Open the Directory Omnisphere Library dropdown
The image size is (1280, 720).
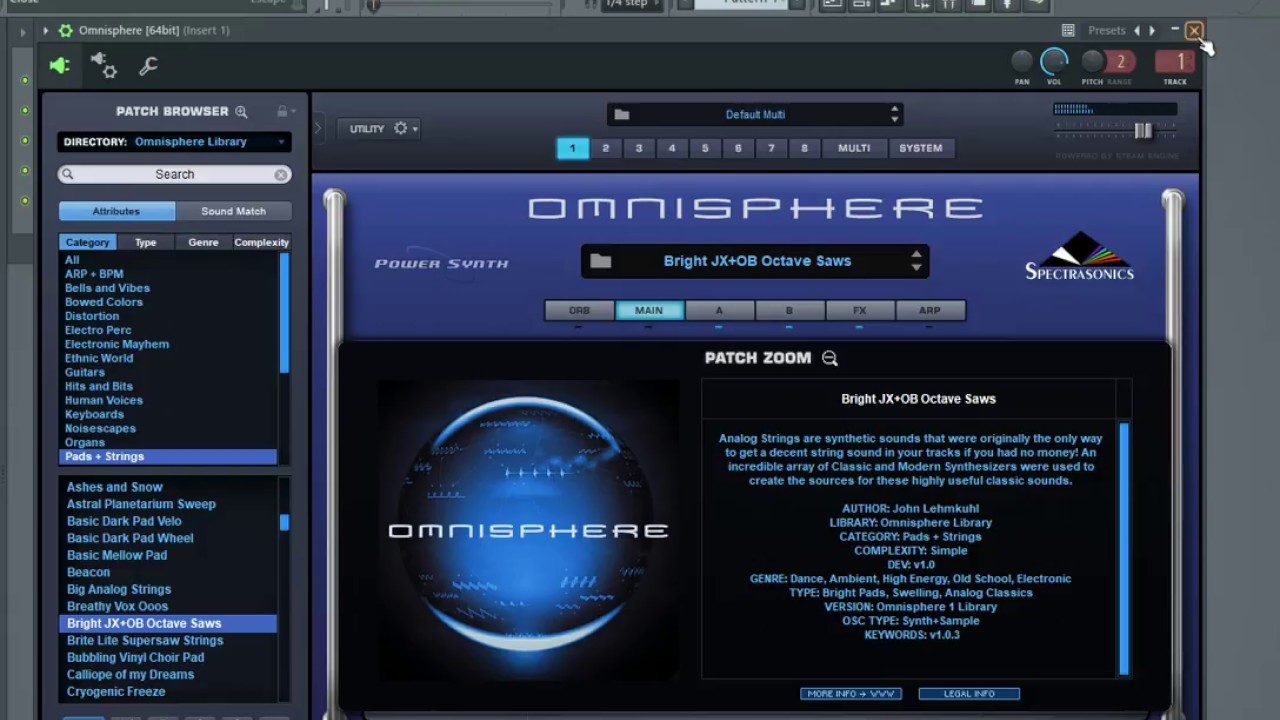pyautogui.click(x=174, y=142)
